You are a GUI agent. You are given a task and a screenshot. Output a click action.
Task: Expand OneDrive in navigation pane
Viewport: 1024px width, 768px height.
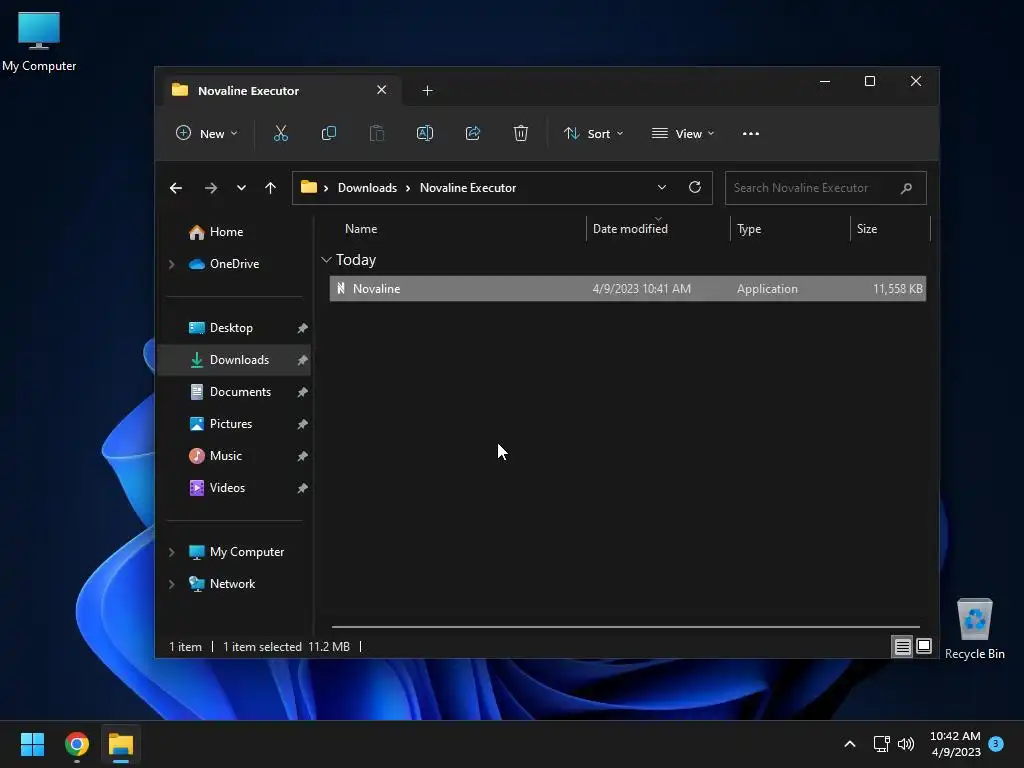click(172, 264)
